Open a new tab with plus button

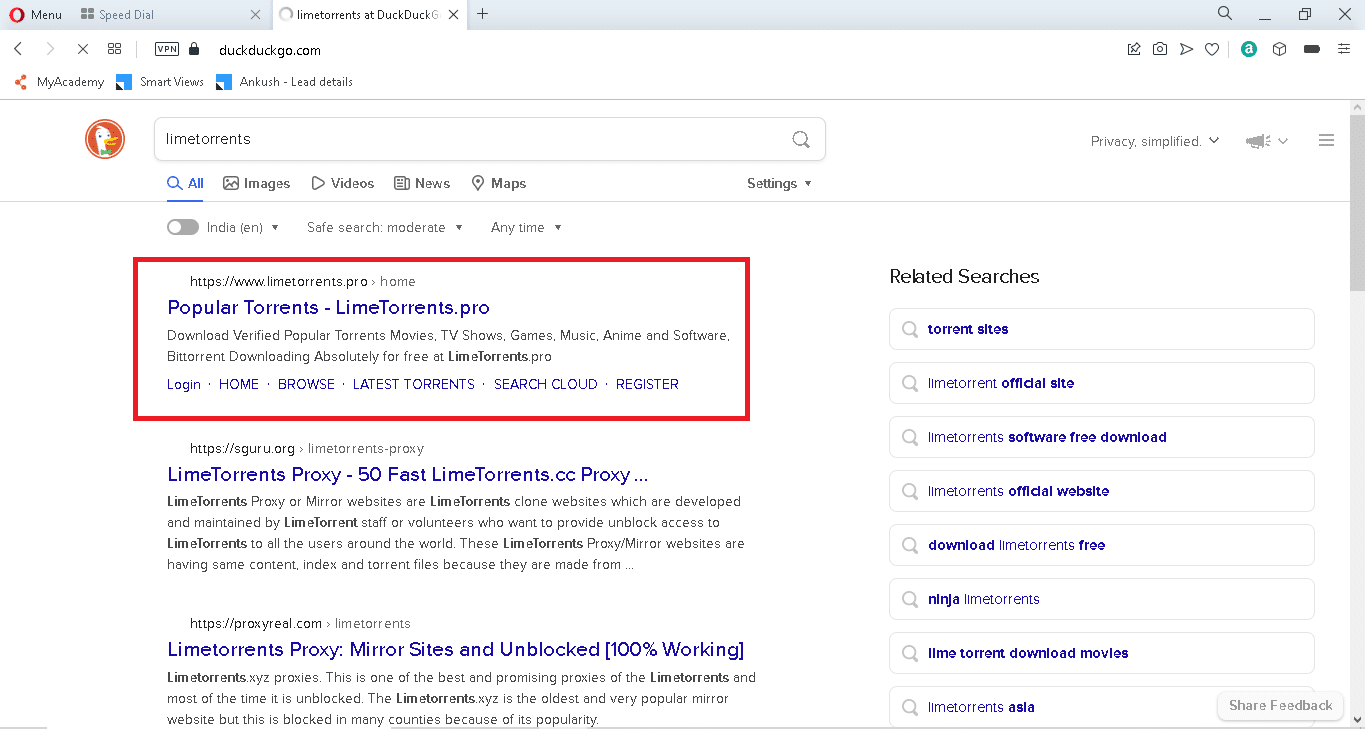(x=483, y=14)
